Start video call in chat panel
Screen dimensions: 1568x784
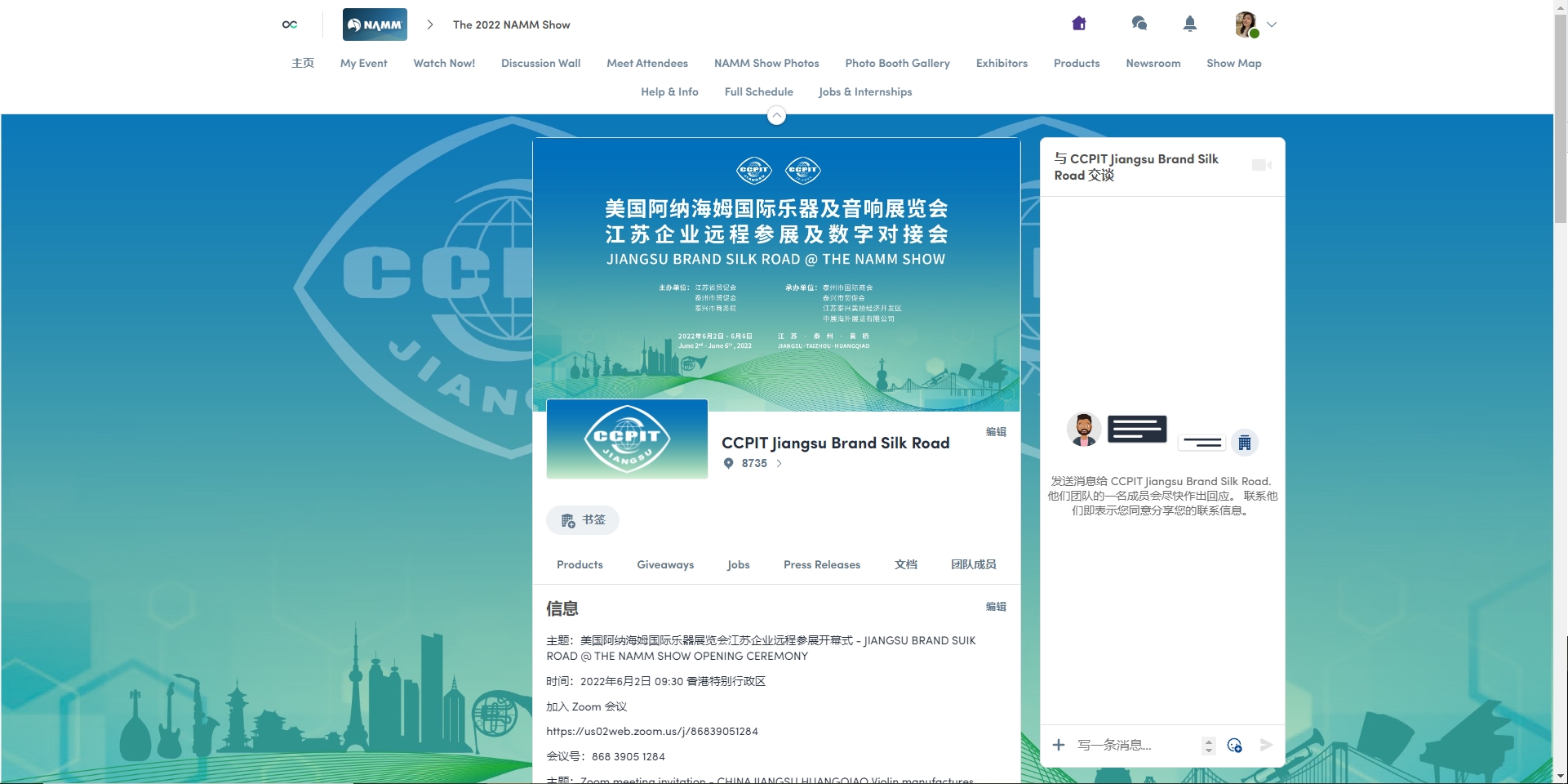click(x=1262, y=165)
